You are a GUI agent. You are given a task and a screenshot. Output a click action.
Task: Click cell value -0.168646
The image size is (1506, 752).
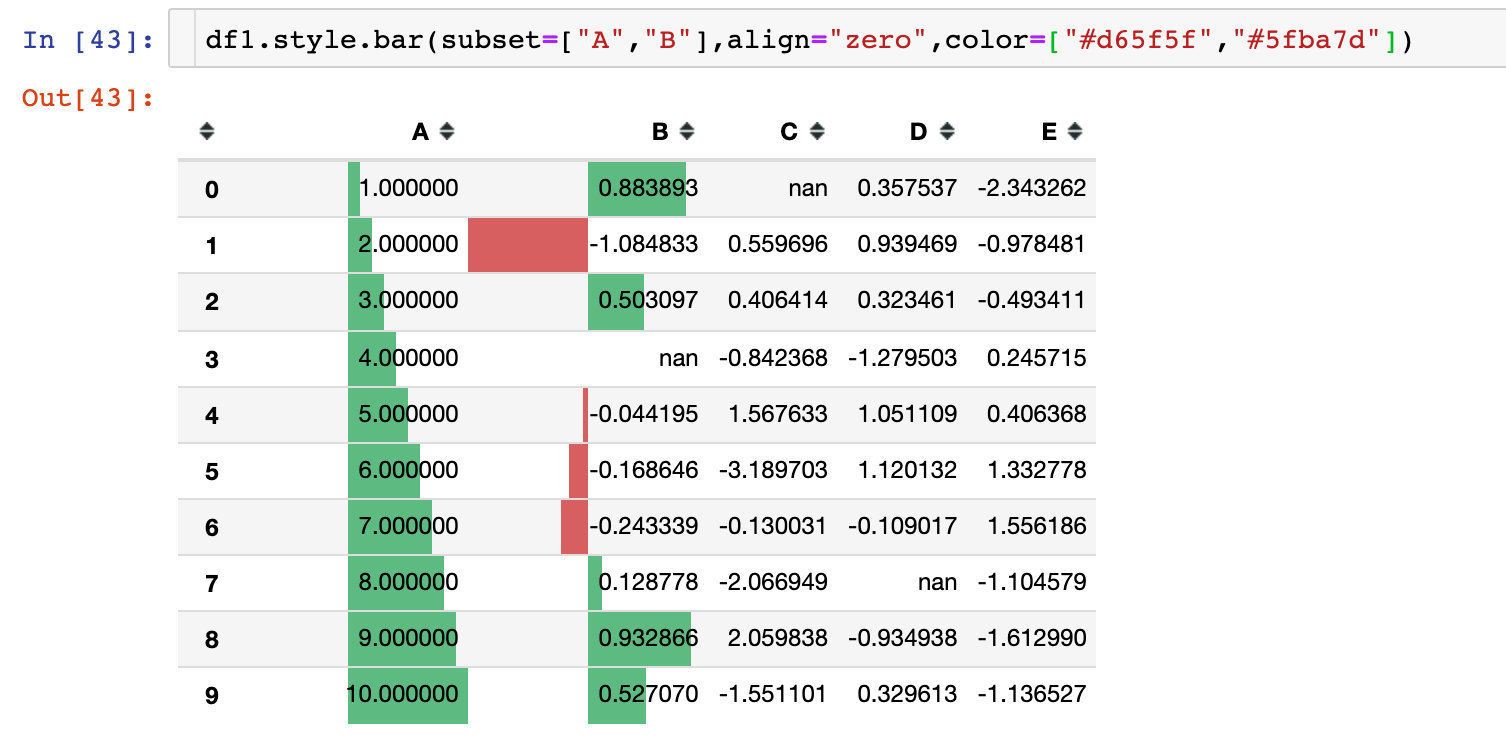coord(644,470)
